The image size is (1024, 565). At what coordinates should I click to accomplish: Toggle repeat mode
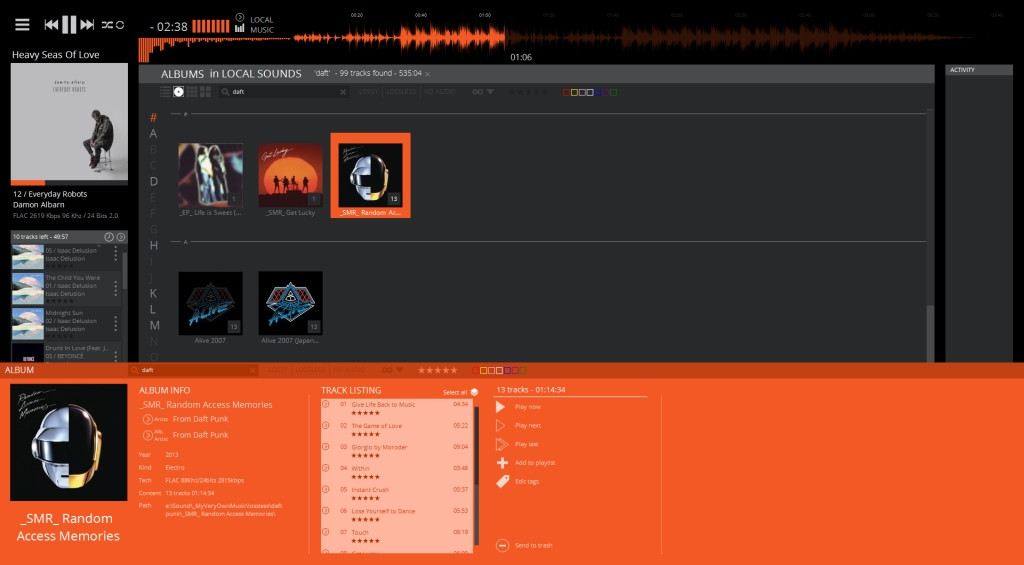pyautogui.click(x=120, y=25)
